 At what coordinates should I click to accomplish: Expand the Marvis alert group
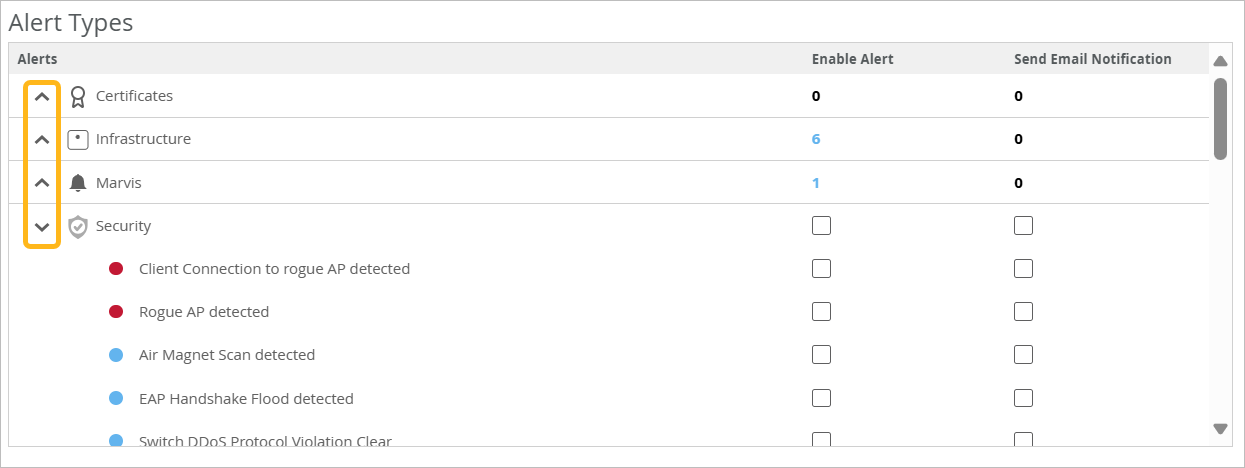coord(42,183)
